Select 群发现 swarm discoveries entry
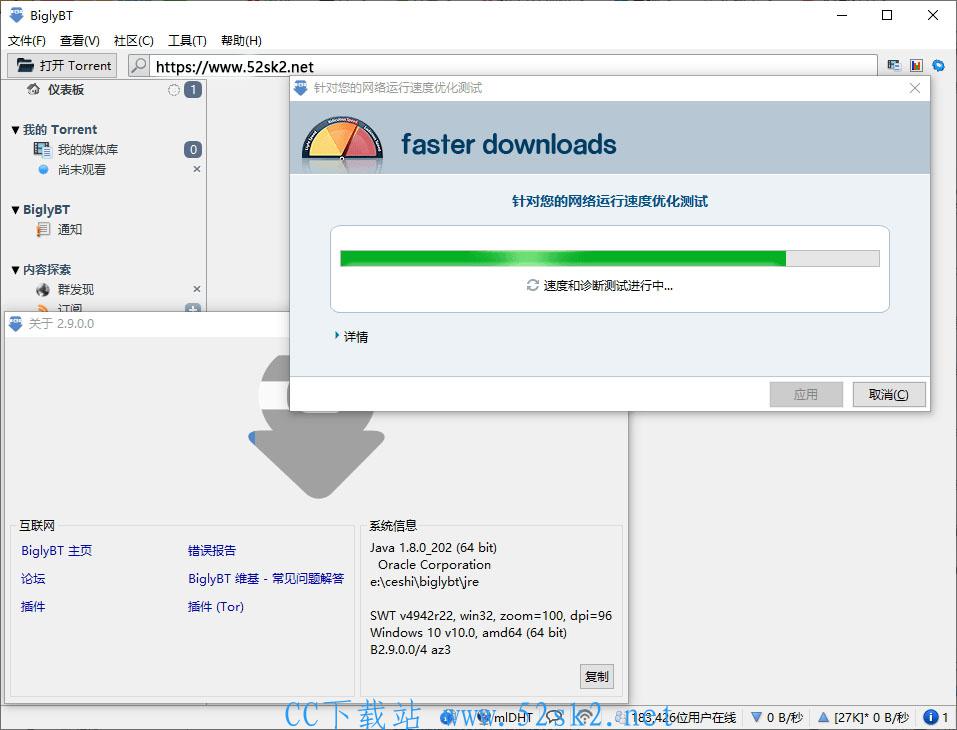 [76, 289]
